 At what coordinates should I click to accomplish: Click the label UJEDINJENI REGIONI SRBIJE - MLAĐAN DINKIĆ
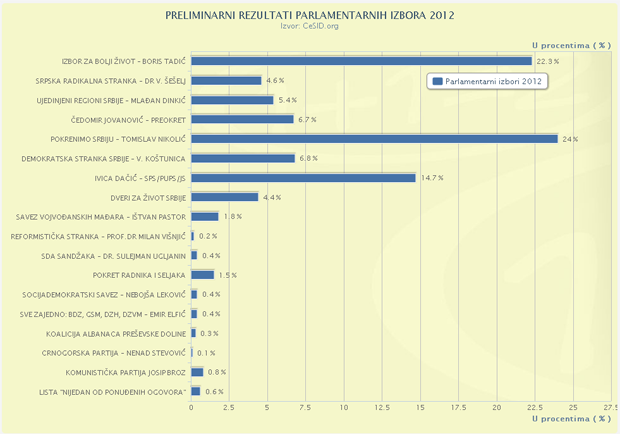(111, 100)
